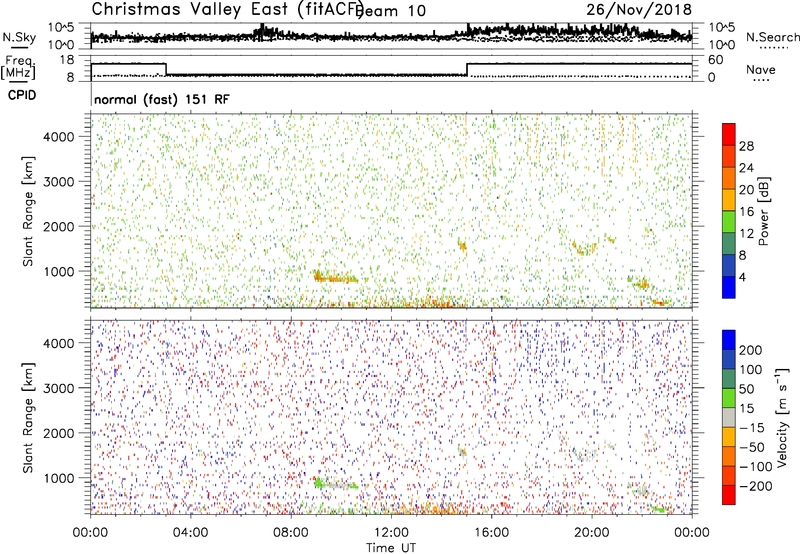Click '1000' on the velocity panel range axis
800x554 pixels.
(59, 478)
